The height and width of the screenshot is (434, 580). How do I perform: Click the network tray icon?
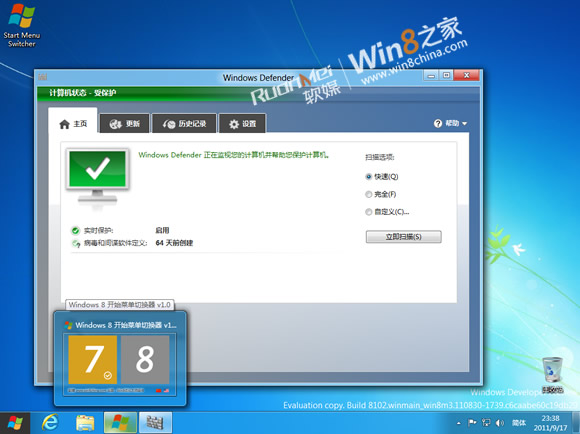point(486,423)
